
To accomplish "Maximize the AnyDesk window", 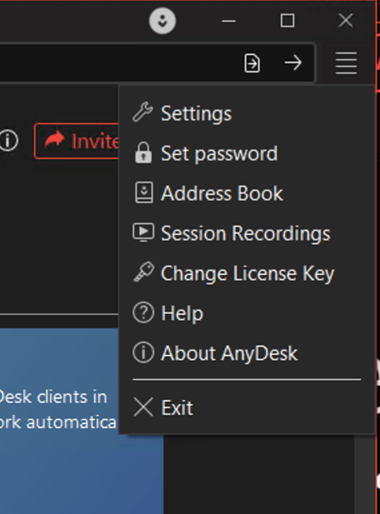I will coord(287,21).
